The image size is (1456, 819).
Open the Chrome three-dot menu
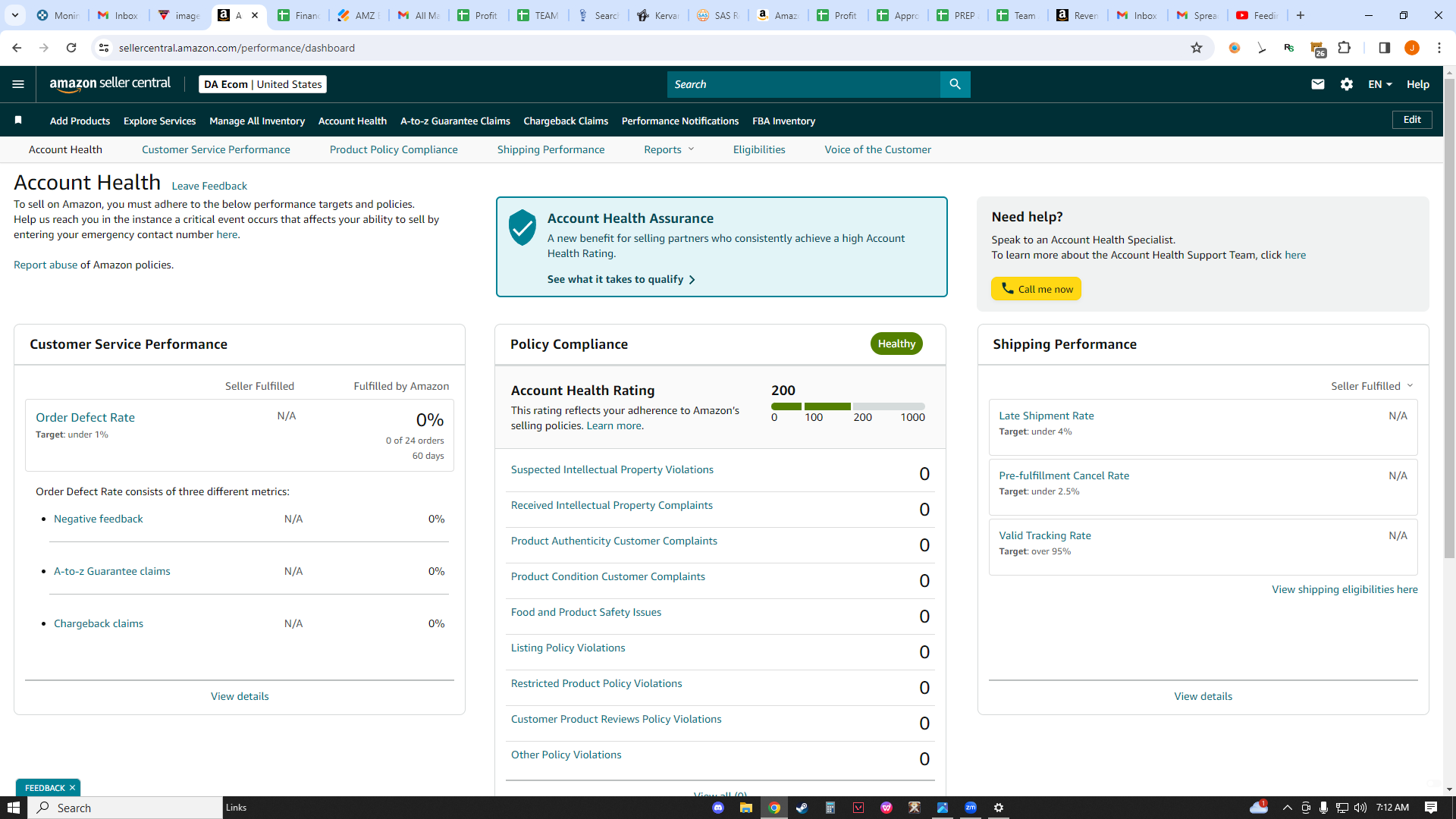pos(1439,48)
